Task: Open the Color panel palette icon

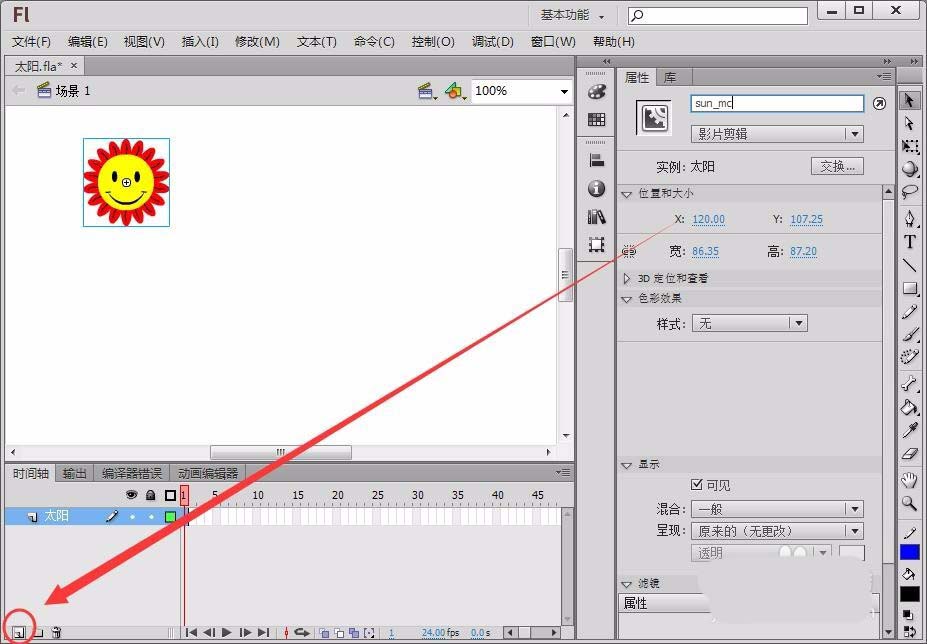Action: click(597, 91)
